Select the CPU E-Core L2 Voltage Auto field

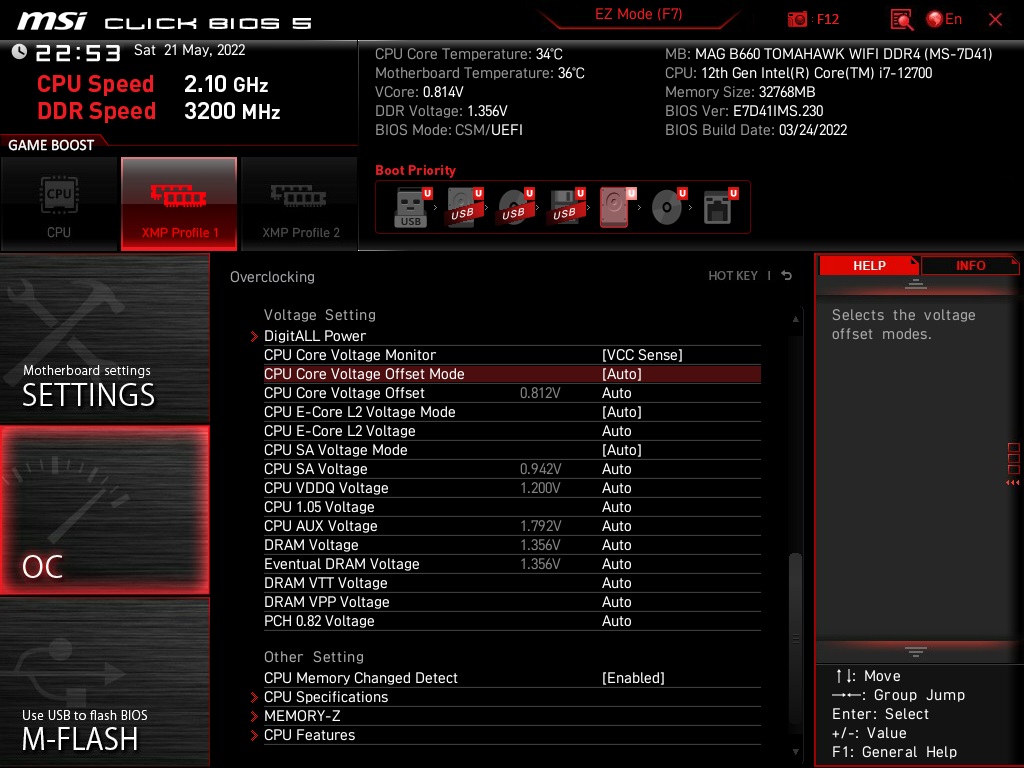tap(616, 431)
